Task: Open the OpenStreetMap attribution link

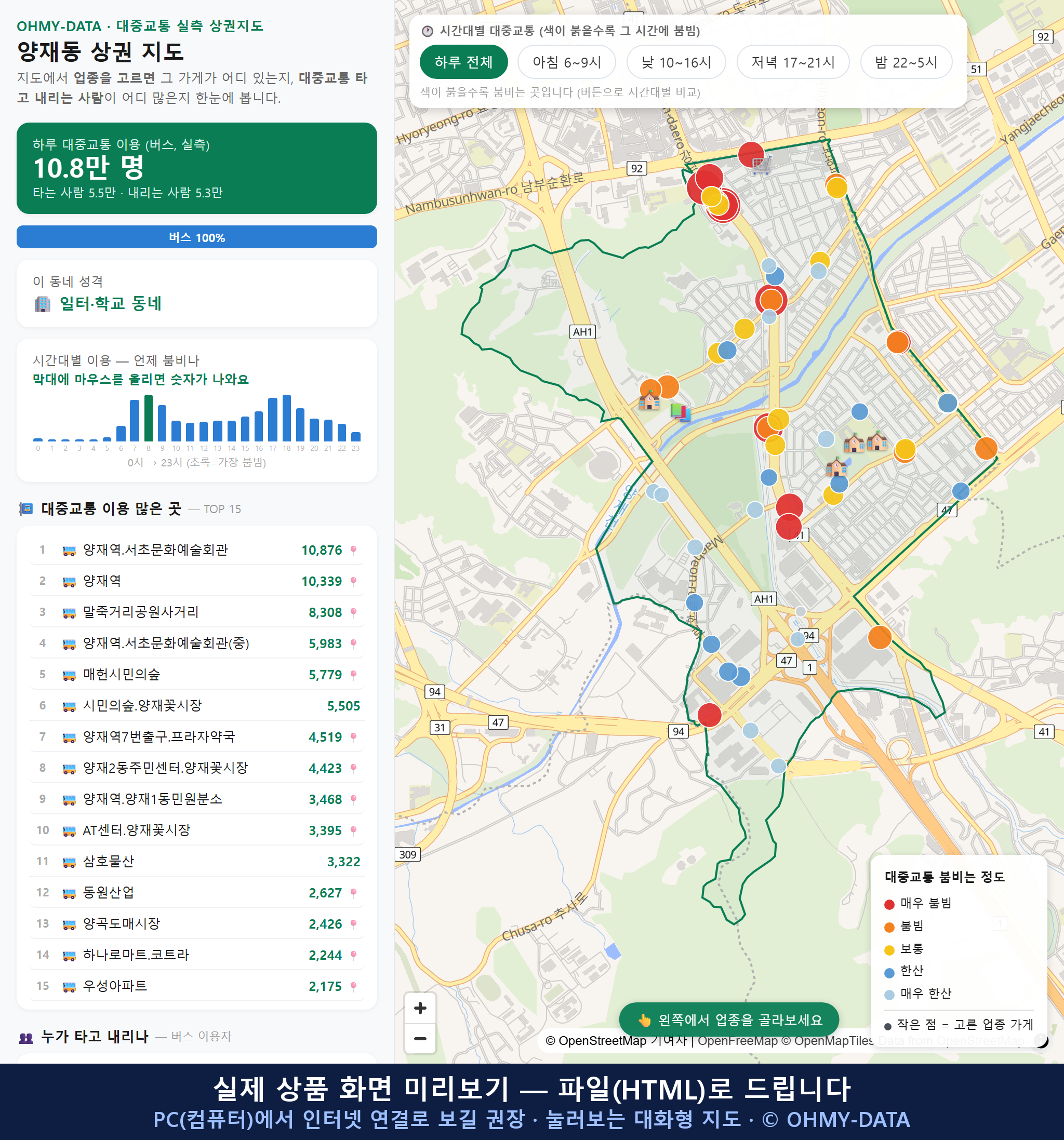Action: [x=595, y=1040]
